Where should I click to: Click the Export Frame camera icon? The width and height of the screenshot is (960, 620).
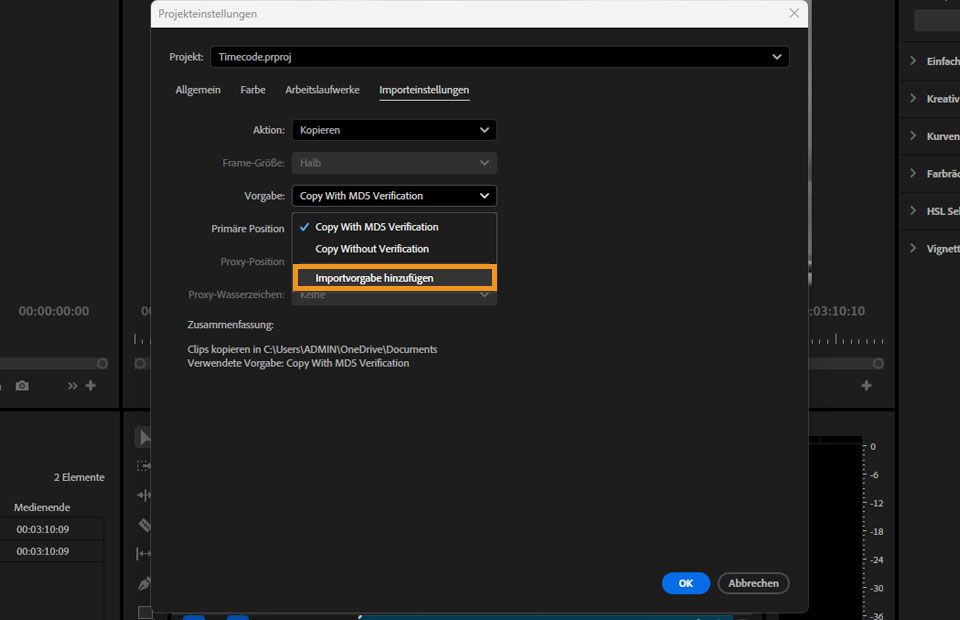[x=22, y=385]
